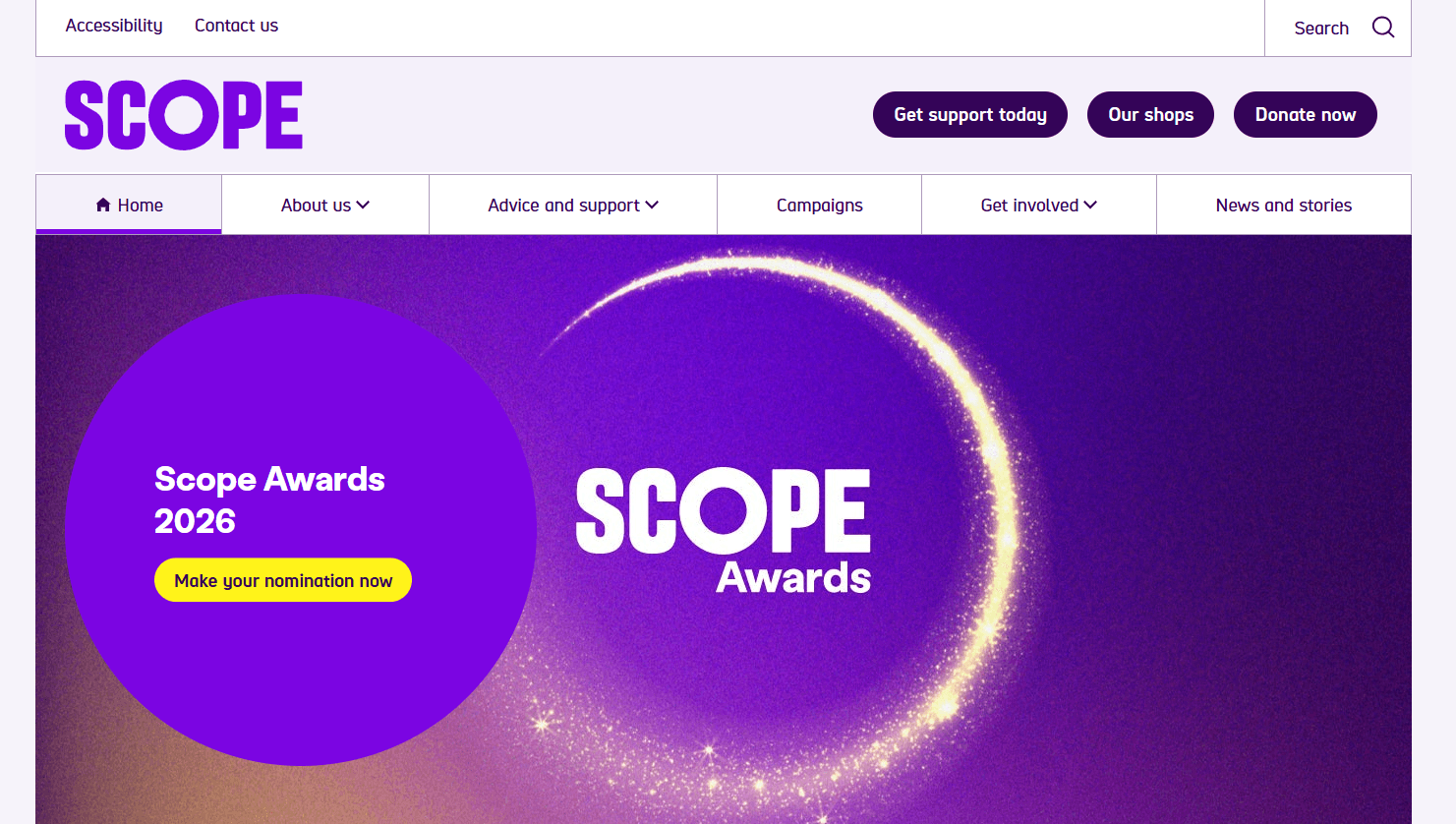
Task: Open the News and stories section
Action: pos(1283,205)
